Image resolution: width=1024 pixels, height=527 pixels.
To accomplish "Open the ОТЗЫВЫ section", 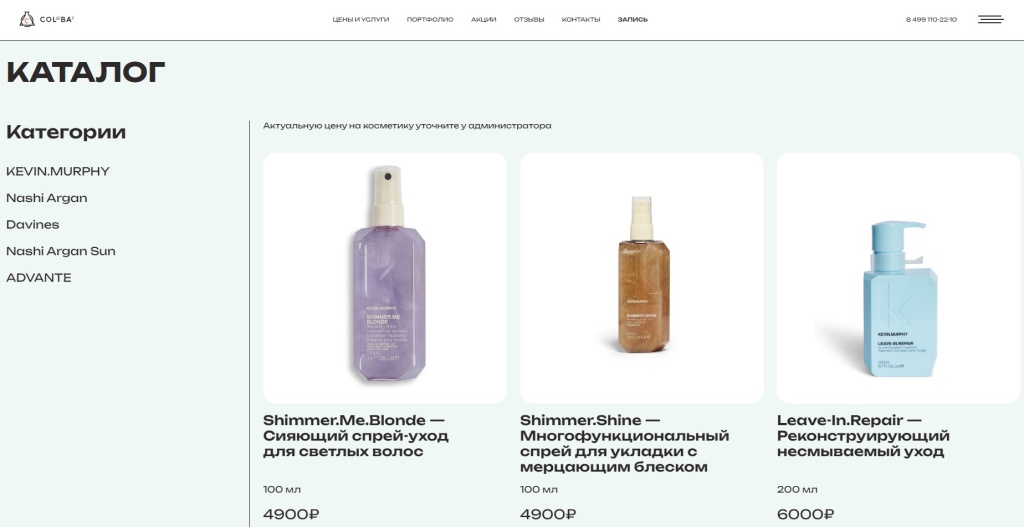I will pyautogui.click(x=529, y=20).
